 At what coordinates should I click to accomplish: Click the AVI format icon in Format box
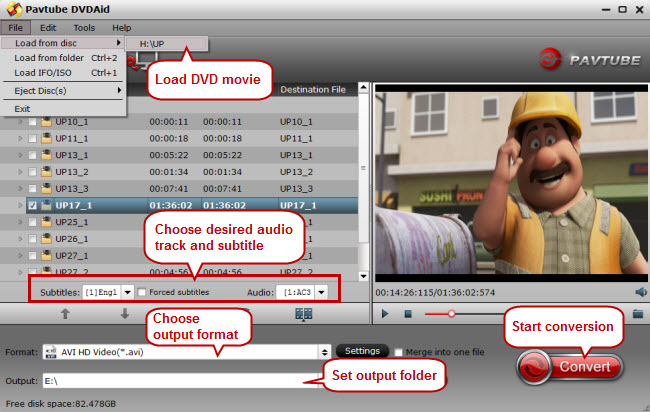[x=51, y=352]
